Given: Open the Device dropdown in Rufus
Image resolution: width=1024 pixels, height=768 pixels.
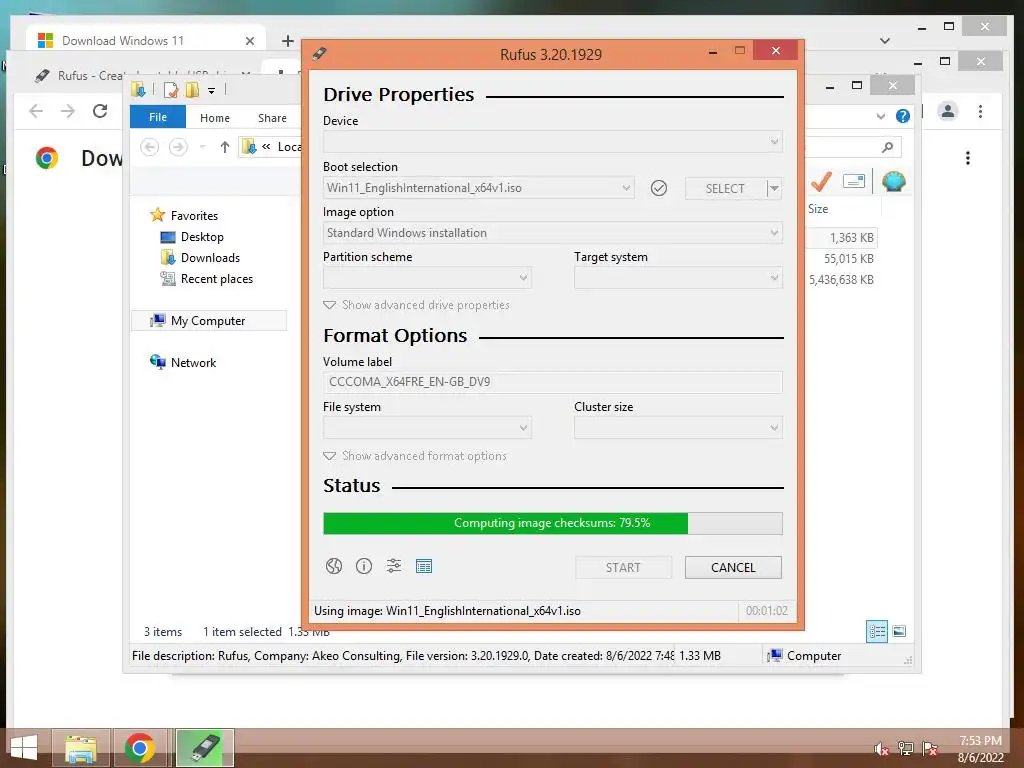Looking at the screenshot, I should pyautogui.click(x=552, y=142).
